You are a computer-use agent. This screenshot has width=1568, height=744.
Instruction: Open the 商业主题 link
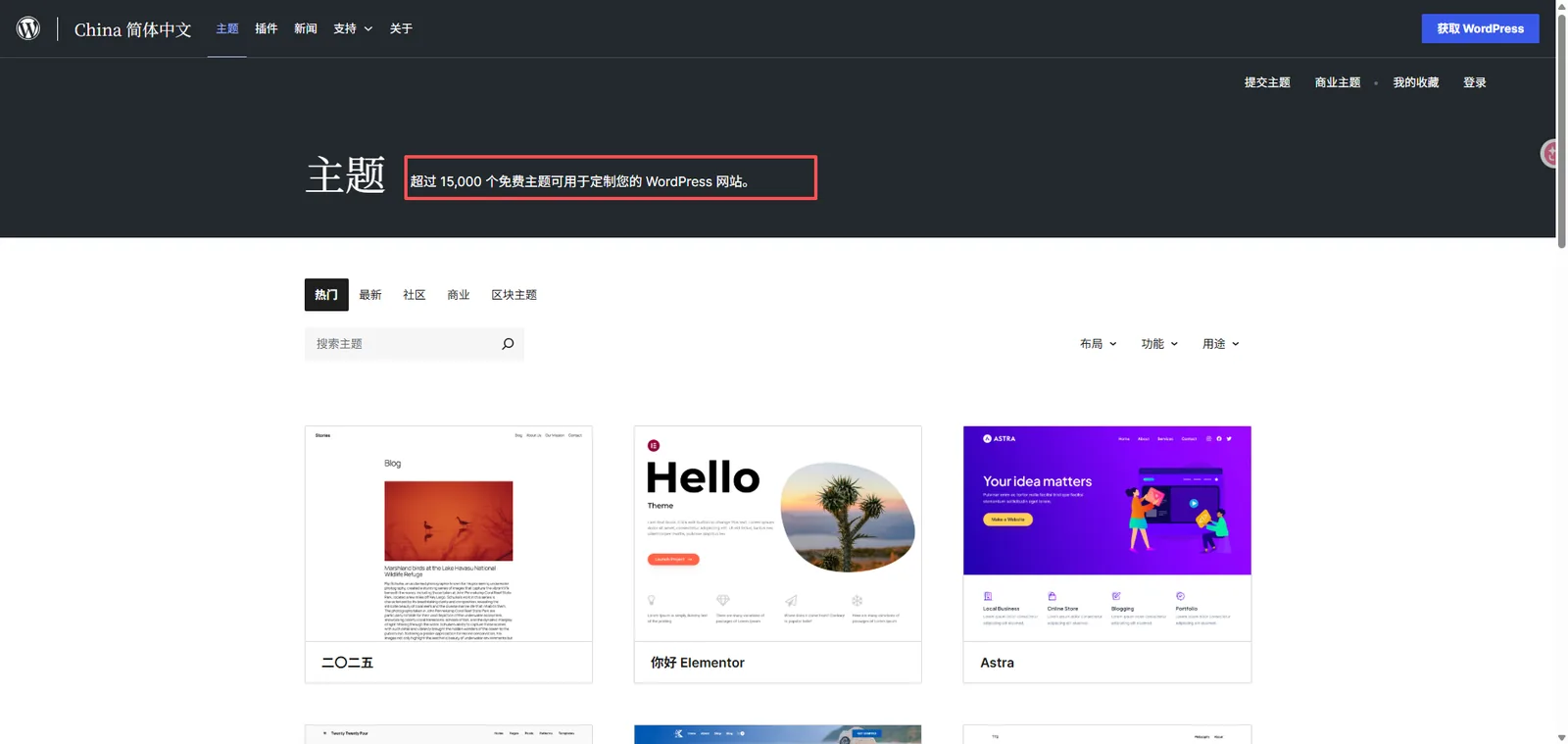[x=1338, y=82]
